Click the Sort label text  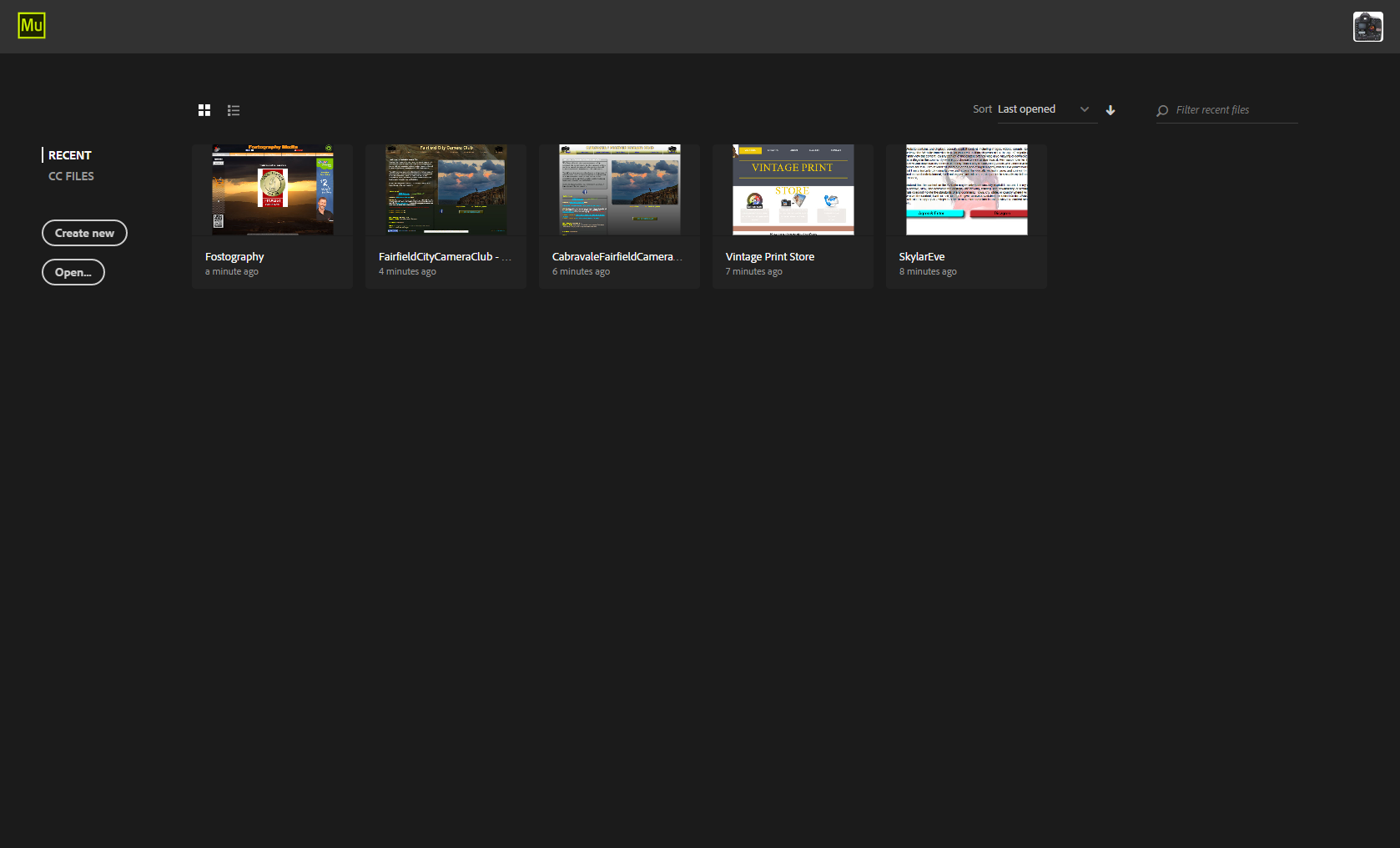[982, 109]
